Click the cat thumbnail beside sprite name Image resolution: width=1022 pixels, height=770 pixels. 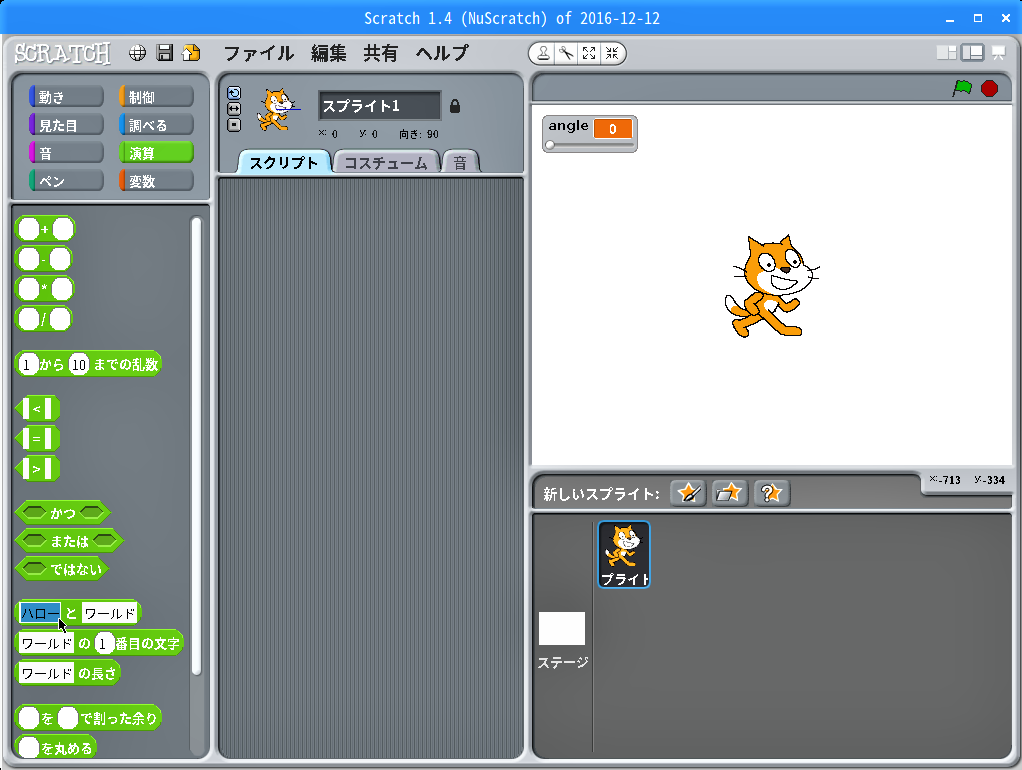point(277,110)
